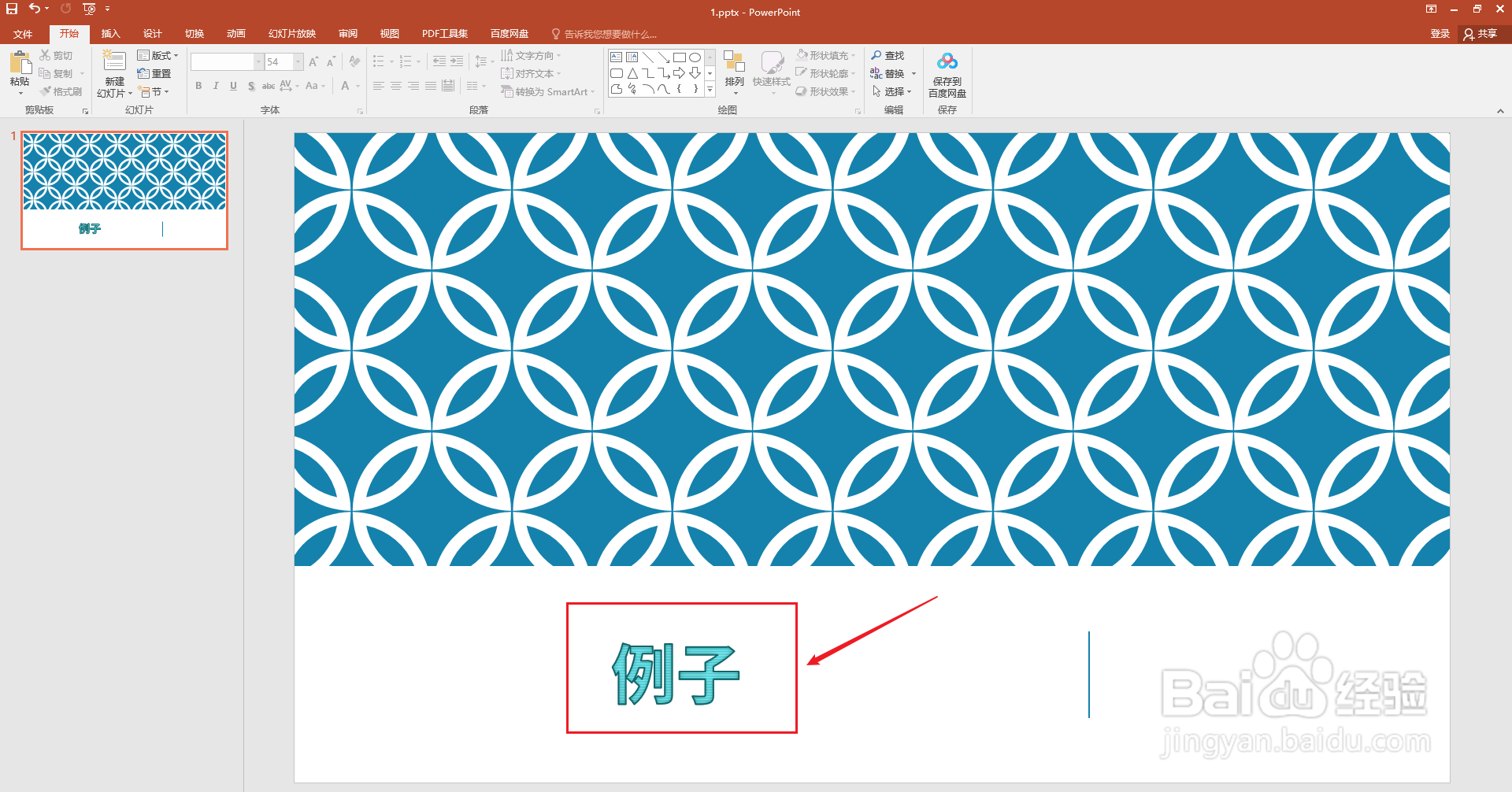This screenshot has width=1512, height=792.
Task: Toggle underline formatting
Action: tap(232, 86)
